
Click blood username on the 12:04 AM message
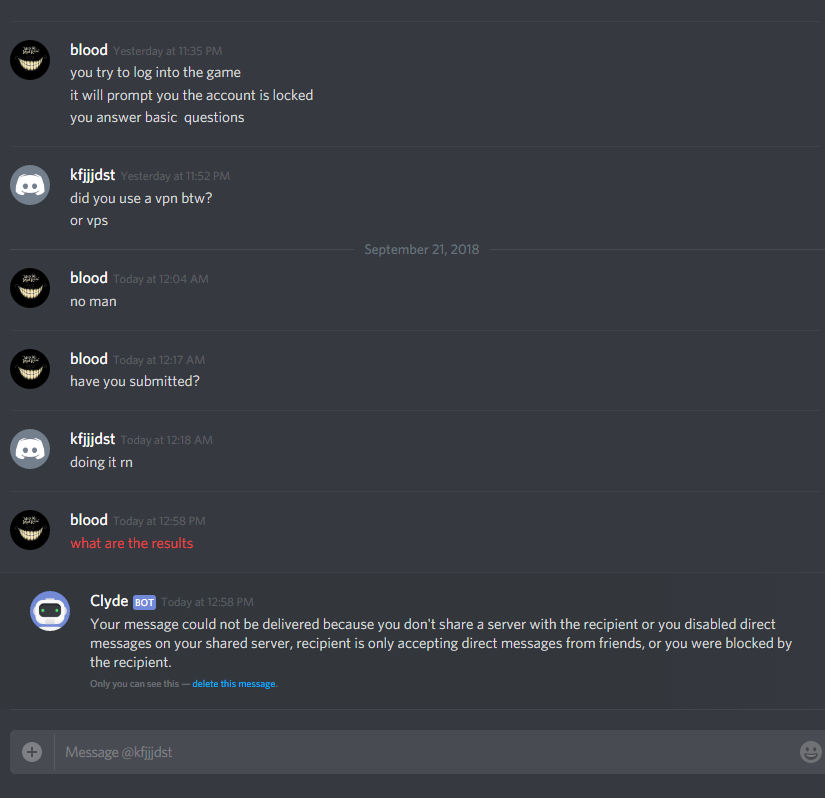click(89, 278)
